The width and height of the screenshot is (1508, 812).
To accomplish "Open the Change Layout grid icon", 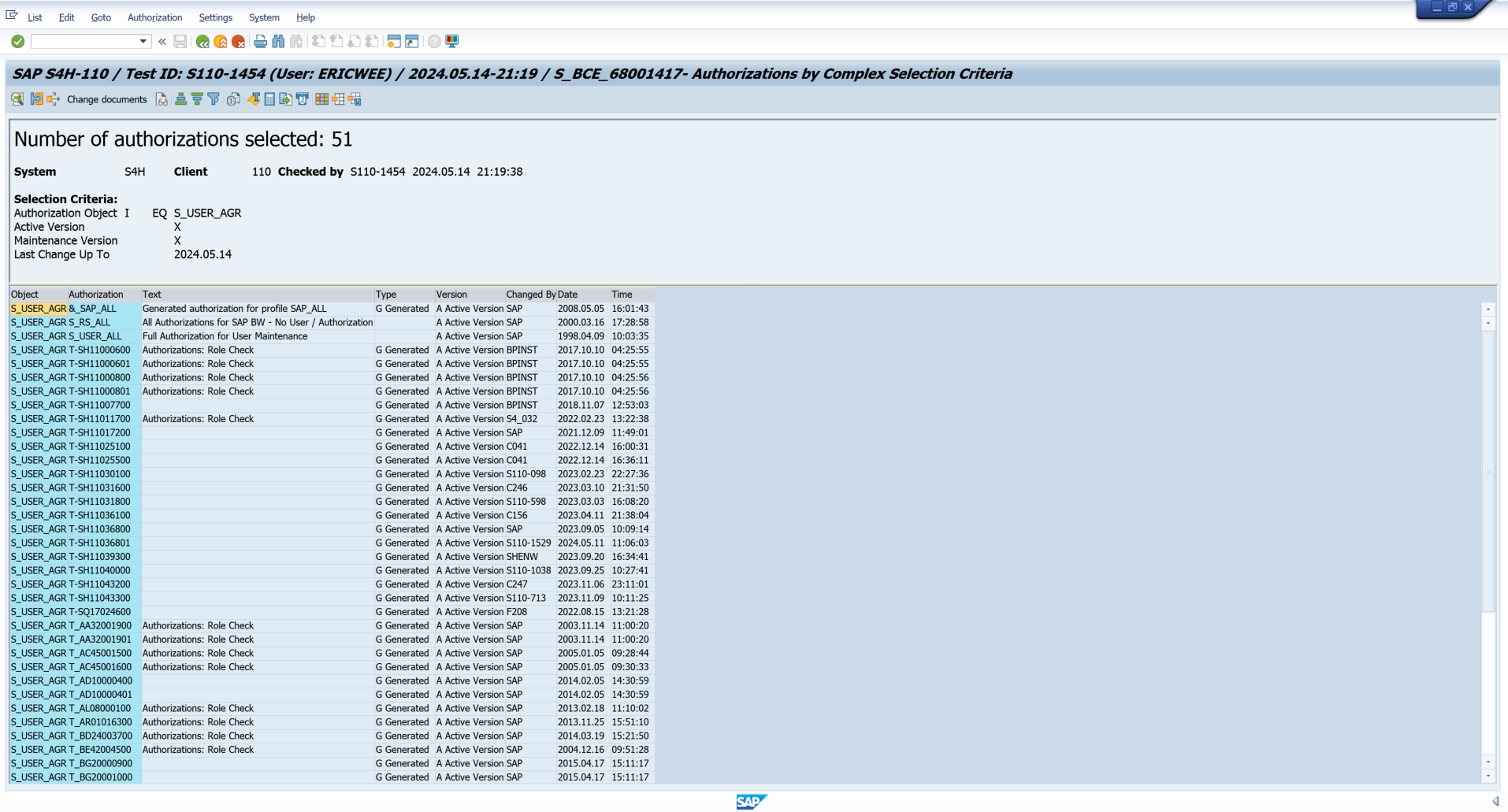I will pos(321,99).
